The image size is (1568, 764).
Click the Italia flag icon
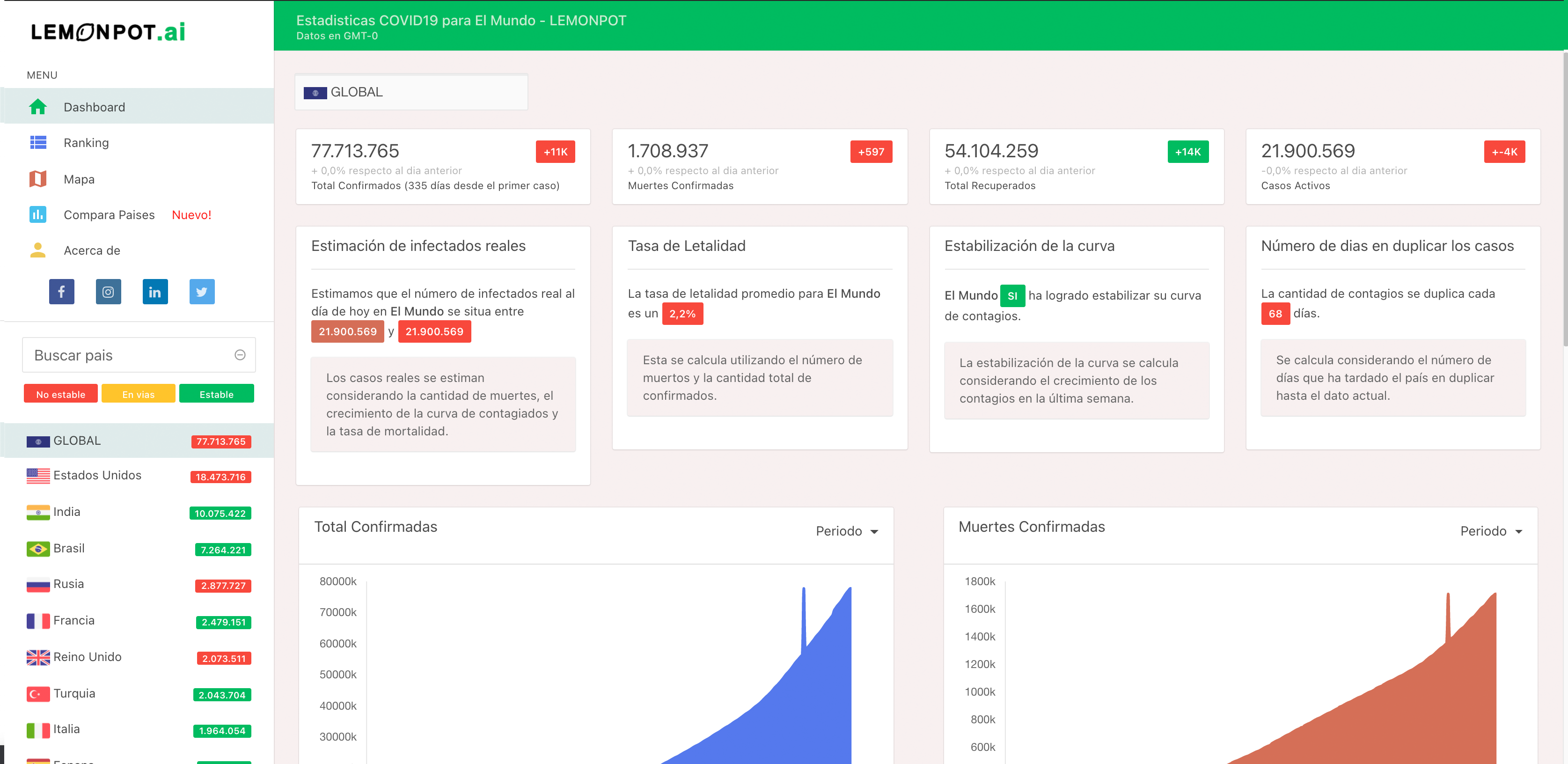38,729
